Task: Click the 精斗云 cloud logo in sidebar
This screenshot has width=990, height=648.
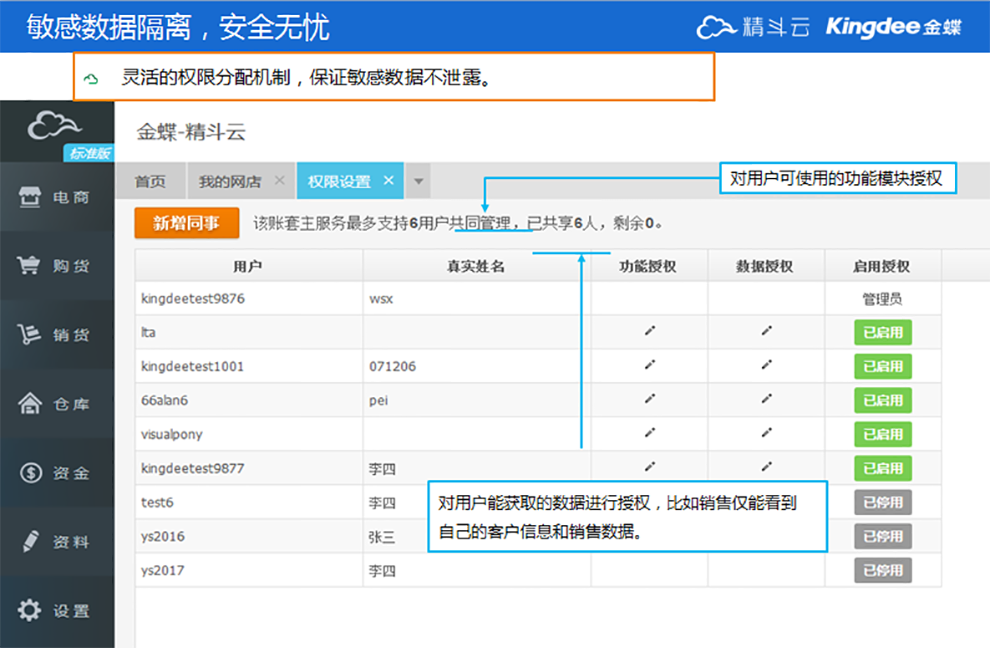Action: [x=54, y=125]
